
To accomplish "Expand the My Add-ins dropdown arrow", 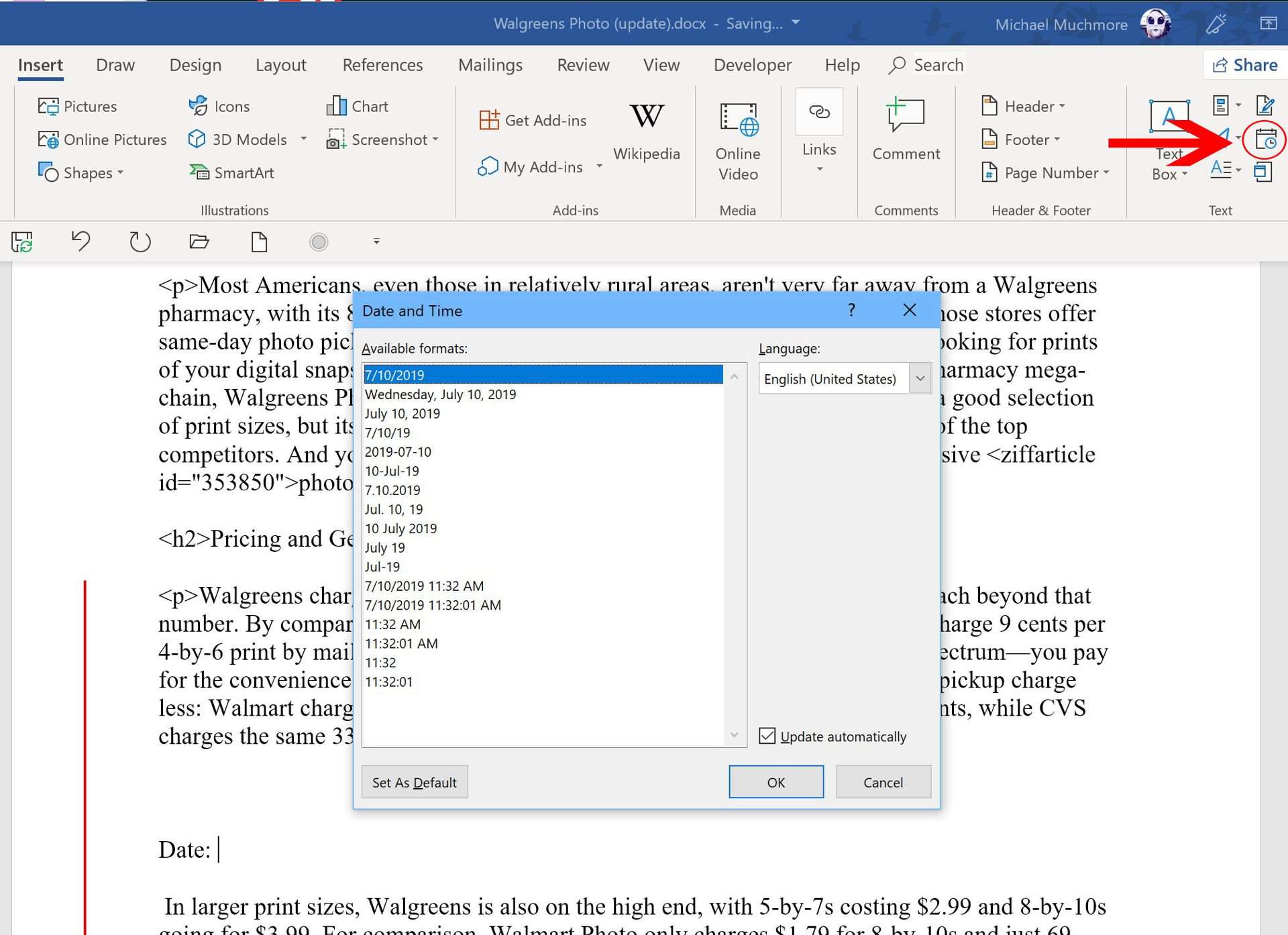I will coord(599,166).
